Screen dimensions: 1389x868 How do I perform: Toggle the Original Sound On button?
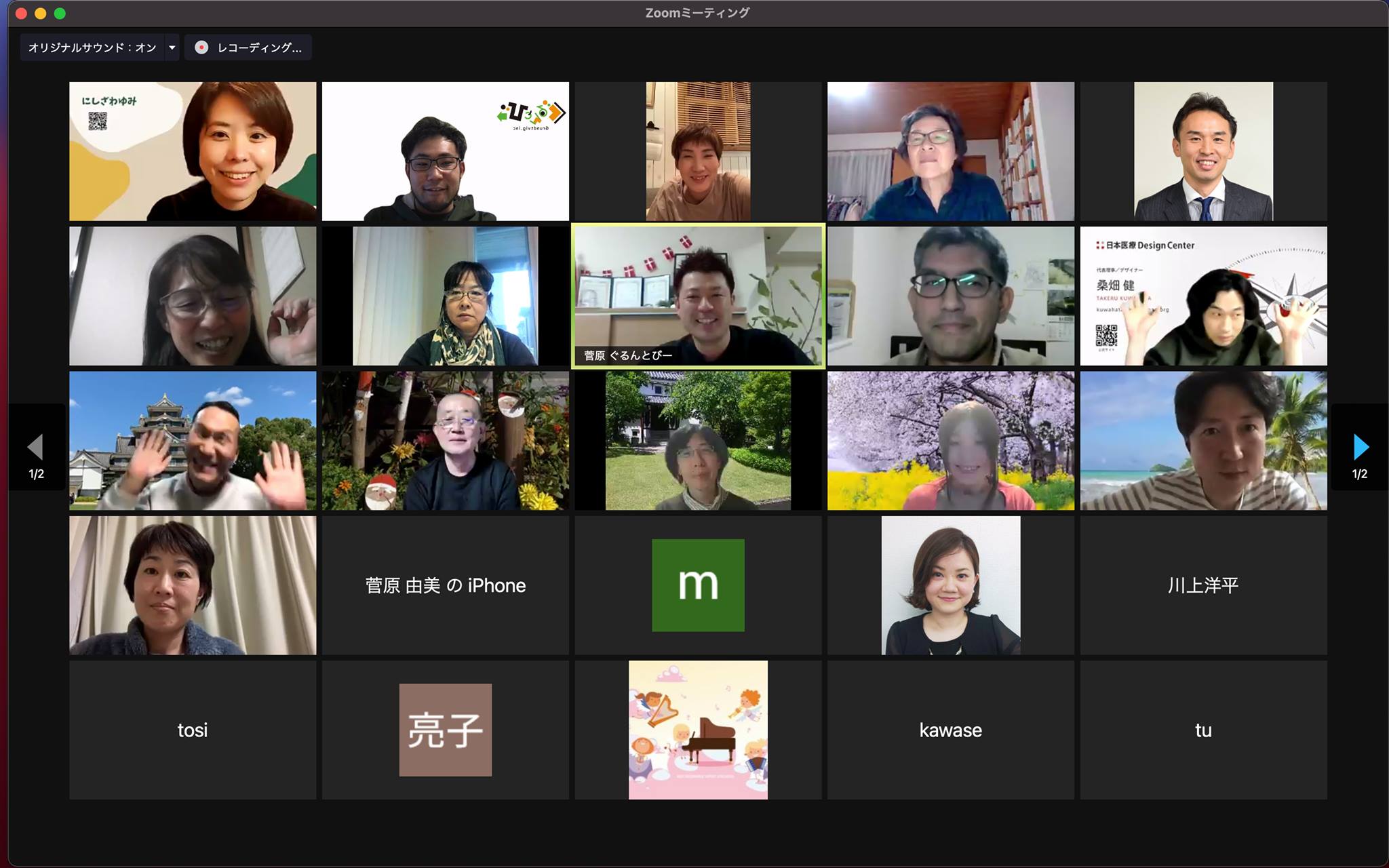[92, 47]
